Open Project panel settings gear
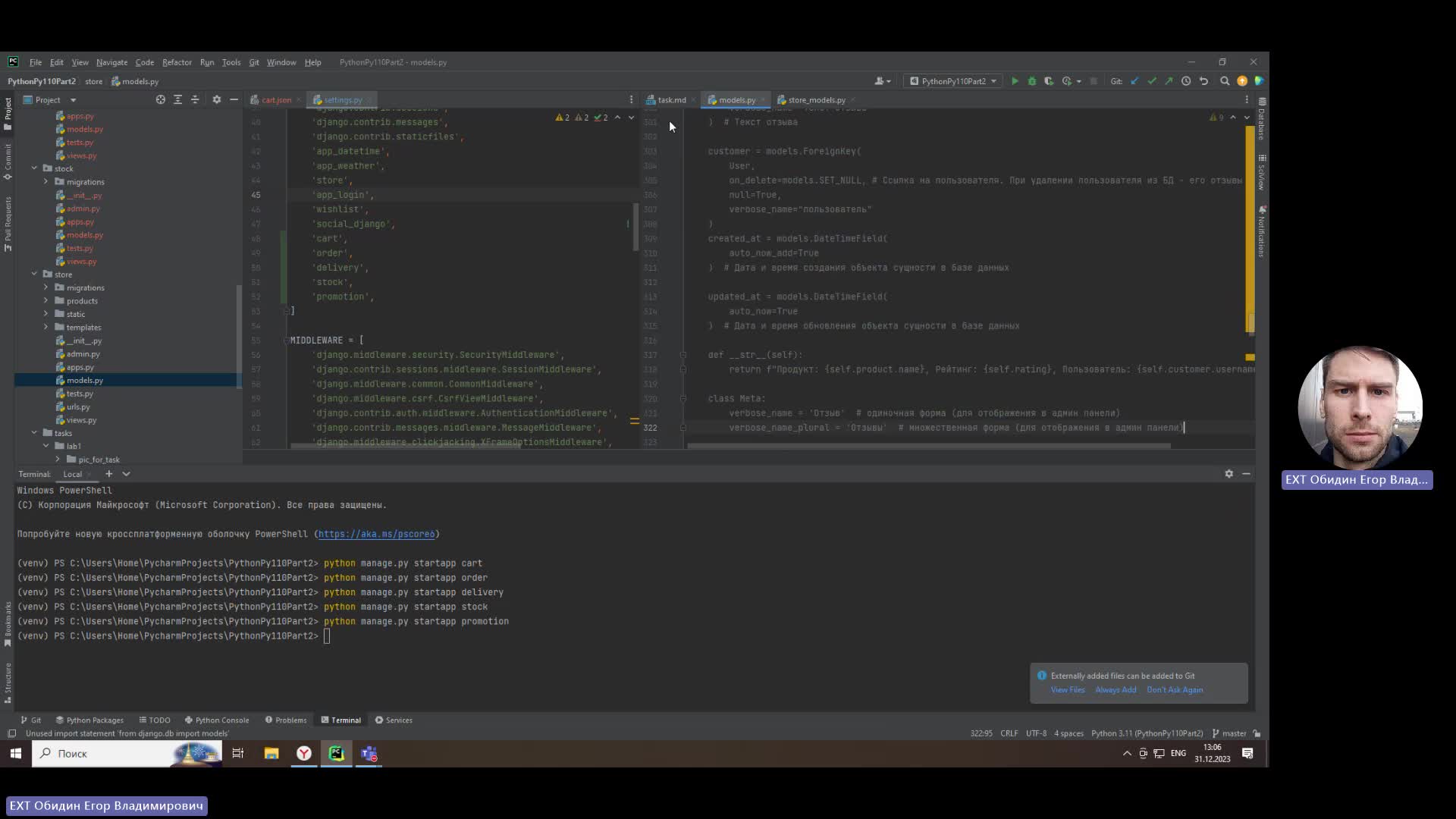1456x819 pixels. click(x=216, y=100)
